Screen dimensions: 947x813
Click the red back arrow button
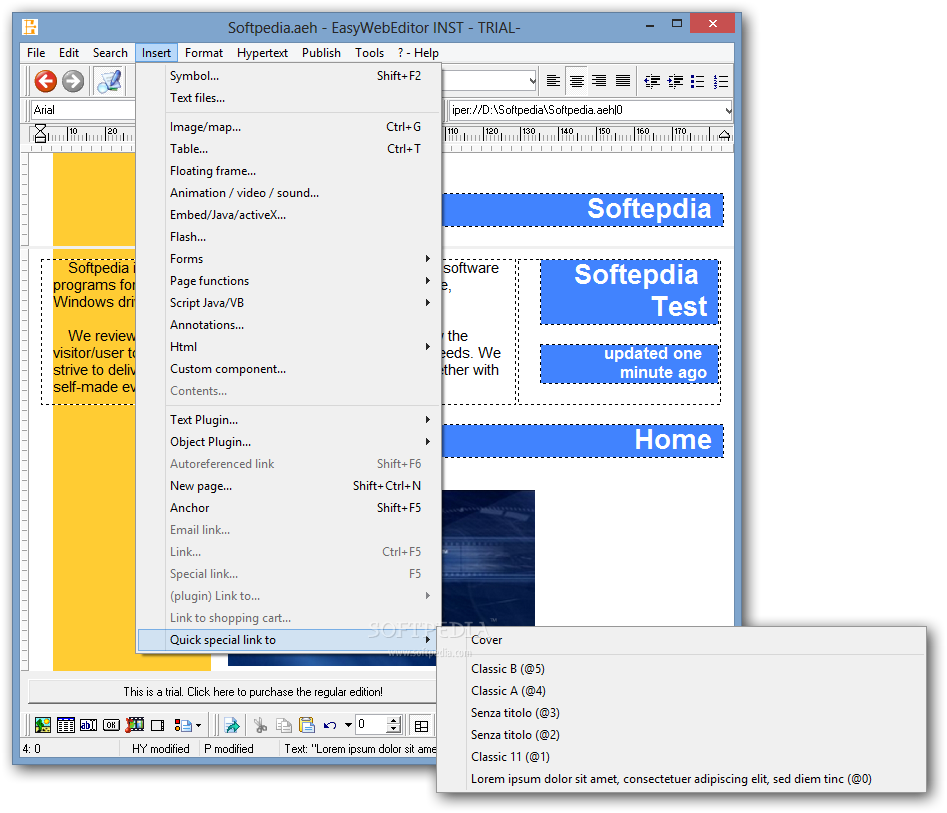[45, 81]
